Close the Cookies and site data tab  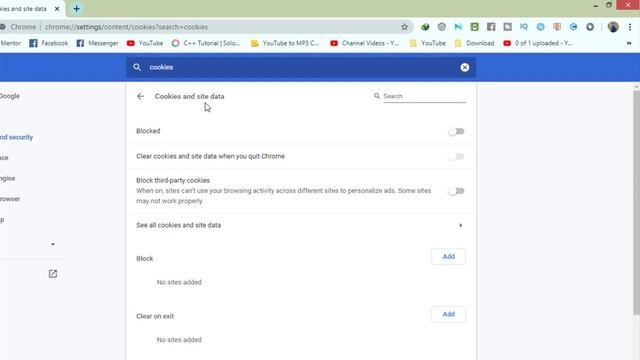coord(57,9)
